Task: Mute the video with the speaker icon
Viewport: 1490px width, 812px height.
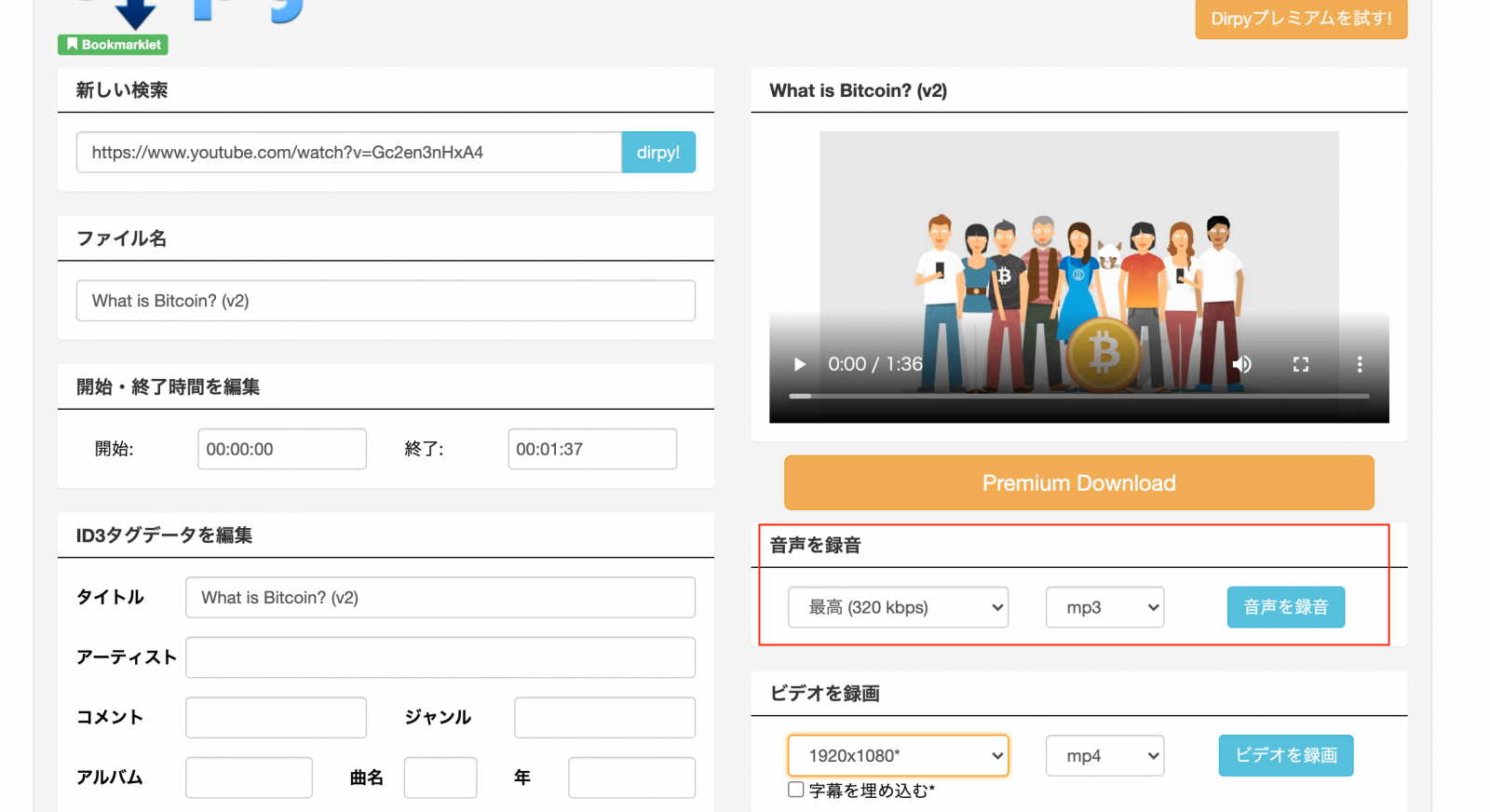Action: click(x=1242, y=364)
